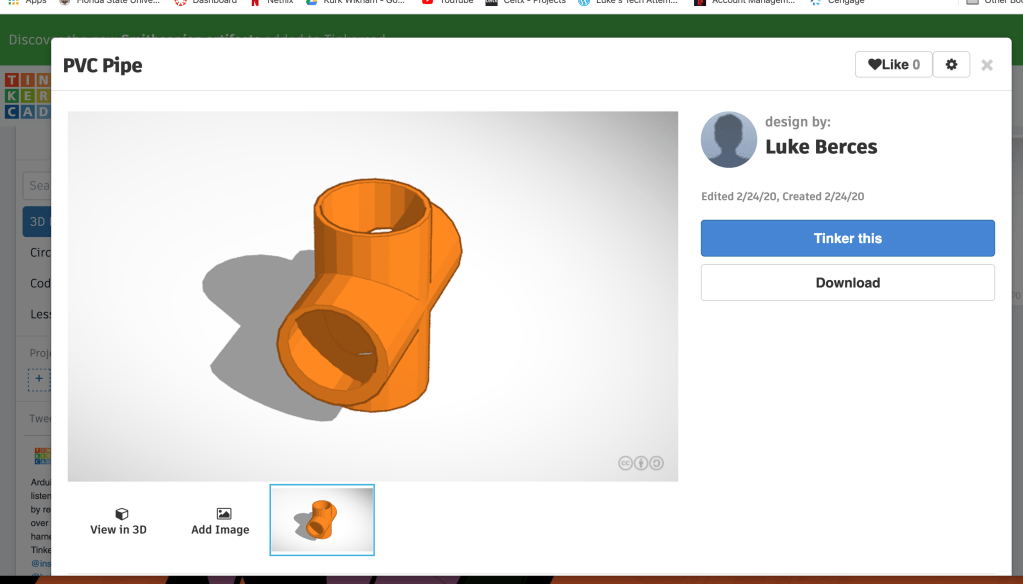
Task: Open the Lessons sidebar item
Action: click(40, 314)
